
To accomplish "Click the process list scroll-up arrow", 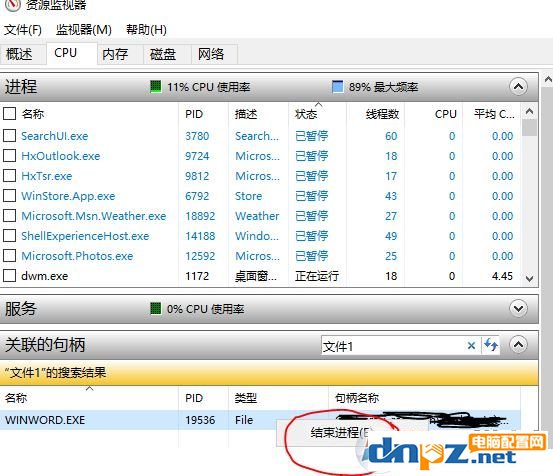I will tap(529, 112).
